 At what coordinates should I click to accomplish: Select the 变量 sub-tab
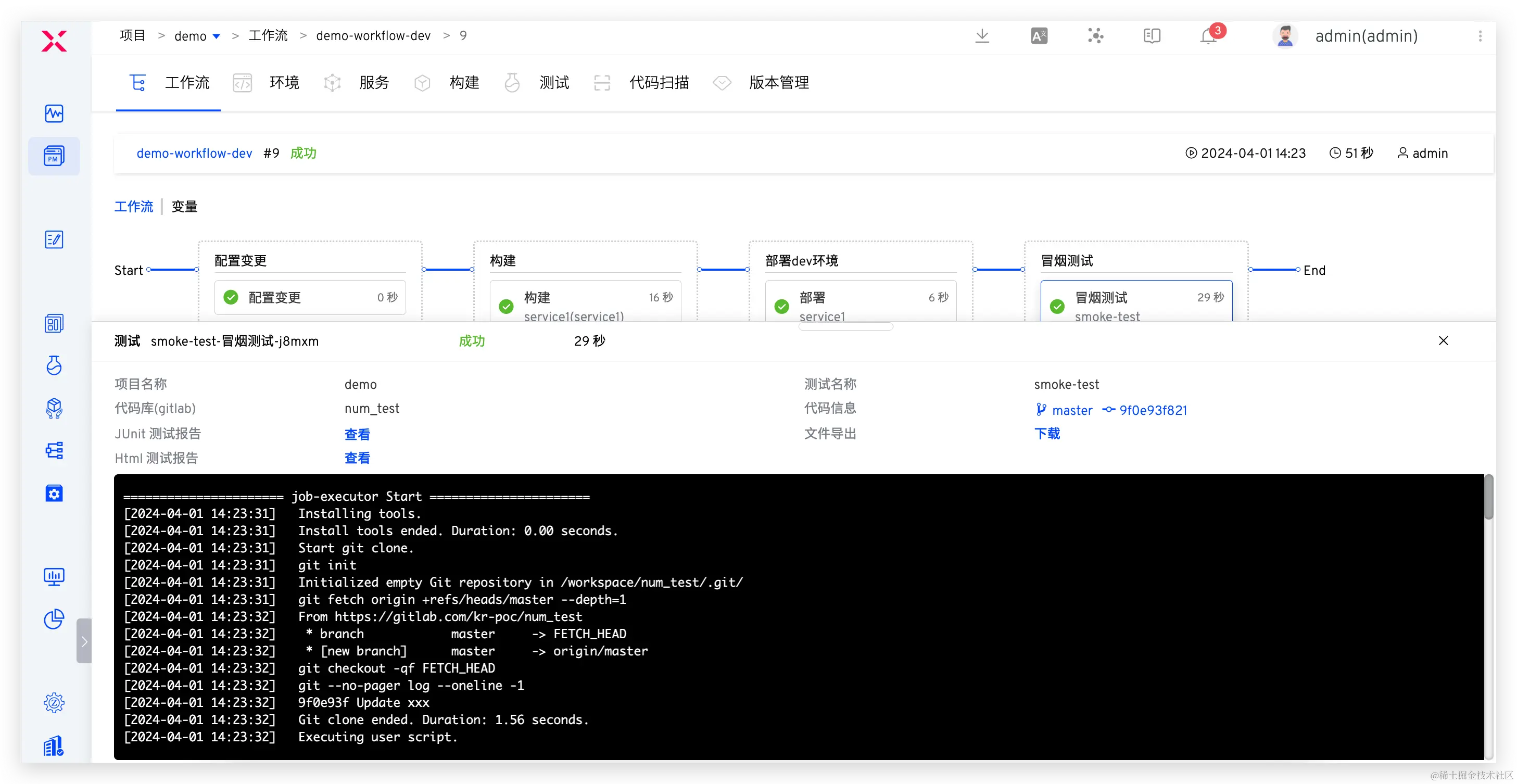pyautogui.click(x=184, y=207)
